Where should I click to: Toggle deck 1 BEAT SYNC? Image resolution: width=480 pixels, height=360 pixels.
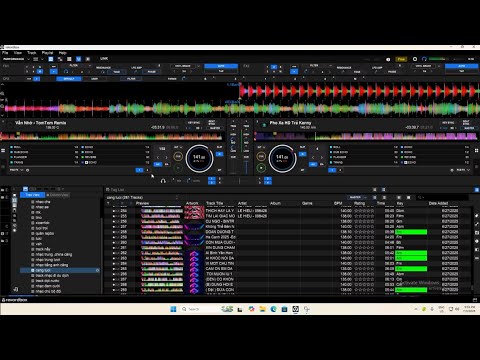pyautogui.click(x=212, y=123)
